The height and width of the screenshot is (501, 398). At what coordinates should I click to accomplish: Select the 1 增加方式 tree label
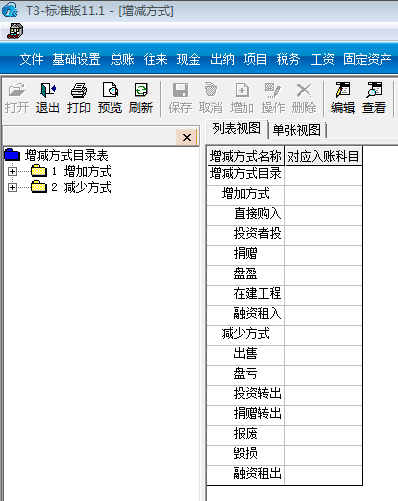(x=81, y=171)
